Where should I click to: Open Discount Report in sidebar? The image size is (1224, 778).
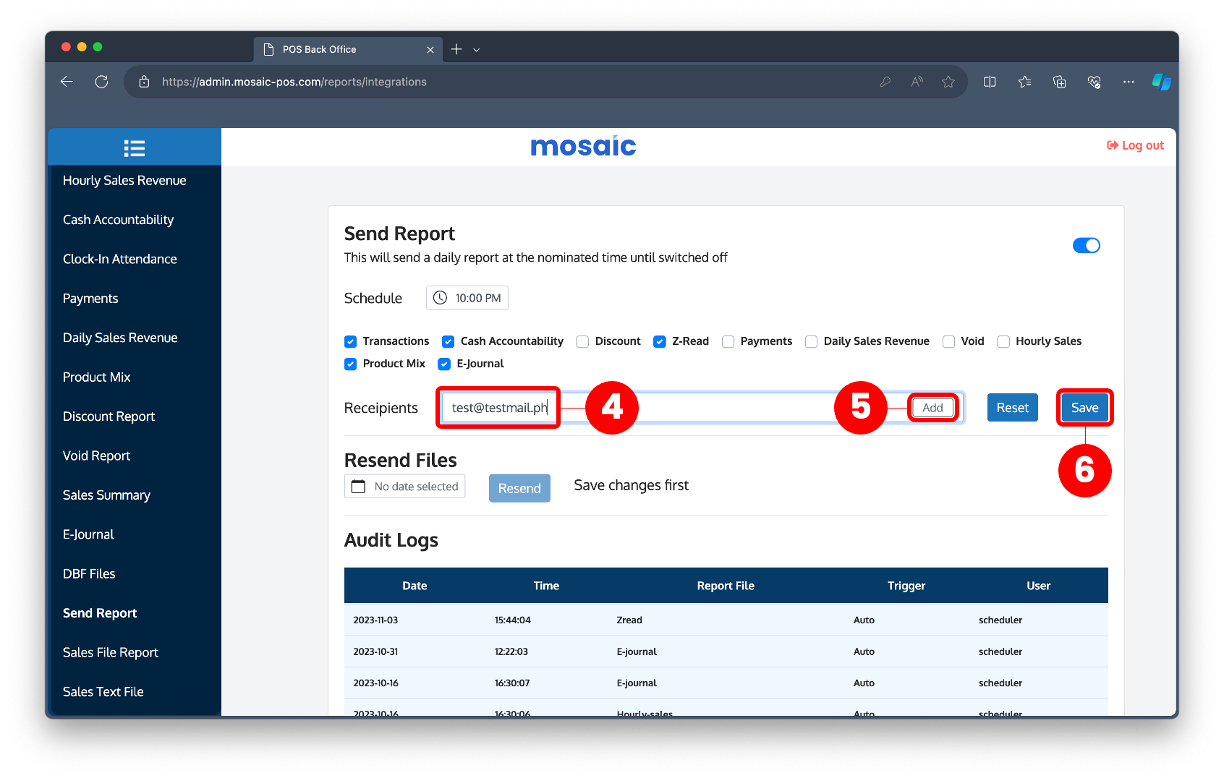(109, 416)
